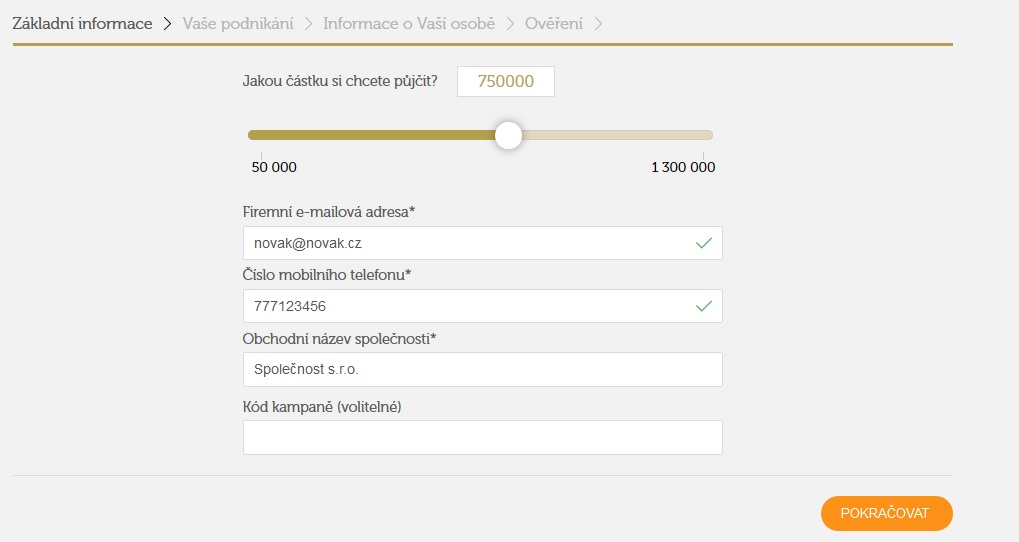Click the Číslo mobilního telefonu field
This screenshot has width=1019, height=542.
[x=482, y=306]
